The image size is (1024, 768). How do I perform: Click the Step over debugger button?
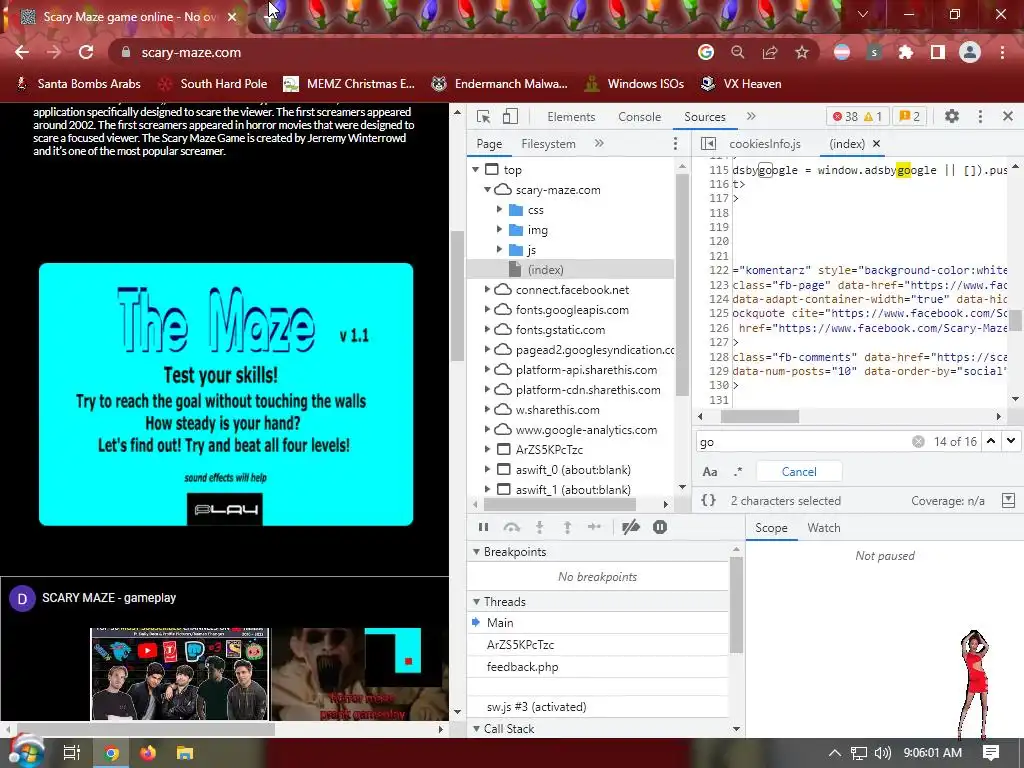(512, 527)
